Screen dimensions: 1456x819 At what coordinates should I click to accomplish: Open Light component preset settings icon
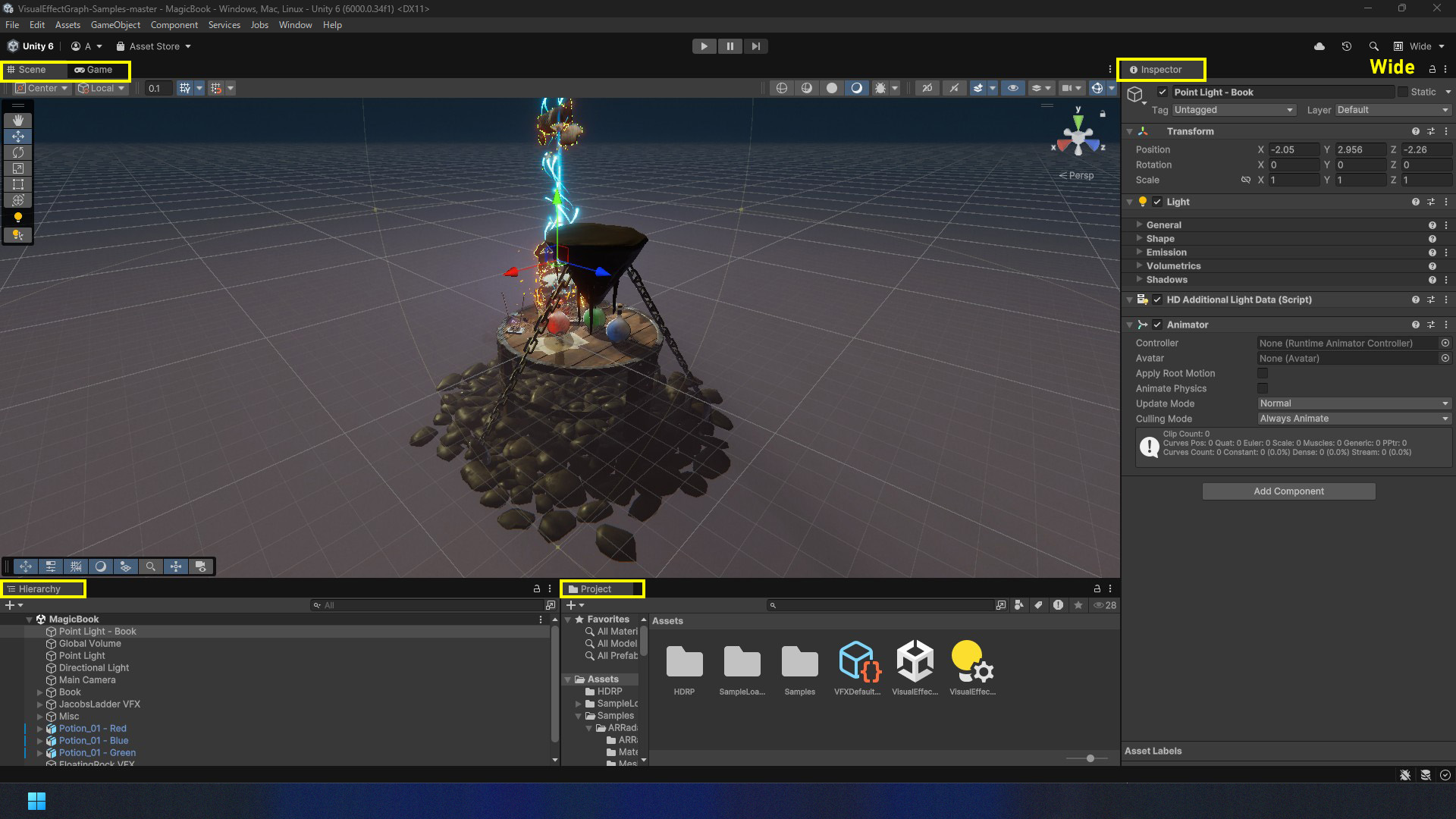[x=1431, y=202]
